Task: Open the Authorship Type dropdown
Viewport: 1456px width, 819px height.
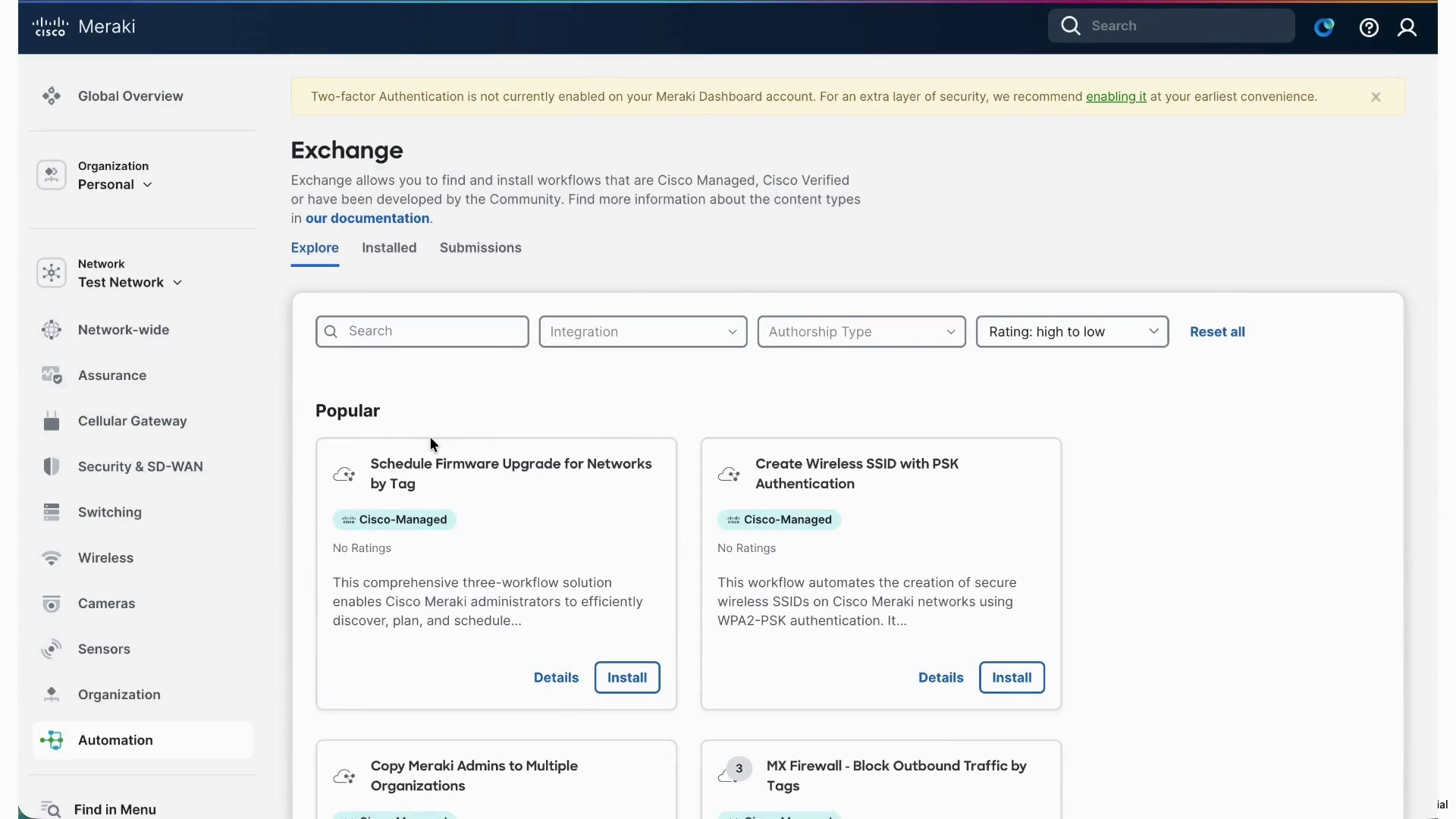Action: click(x=861, y=331)
